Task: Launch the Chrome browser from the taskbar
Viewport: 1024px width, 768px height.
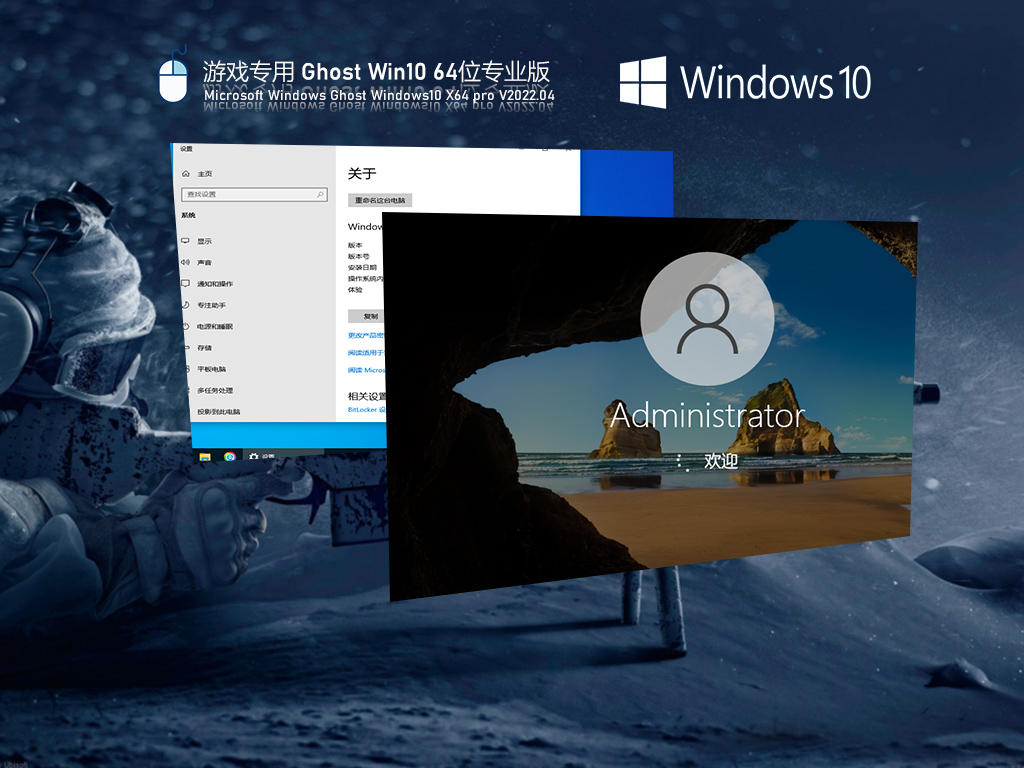Action: click(231, 458)
